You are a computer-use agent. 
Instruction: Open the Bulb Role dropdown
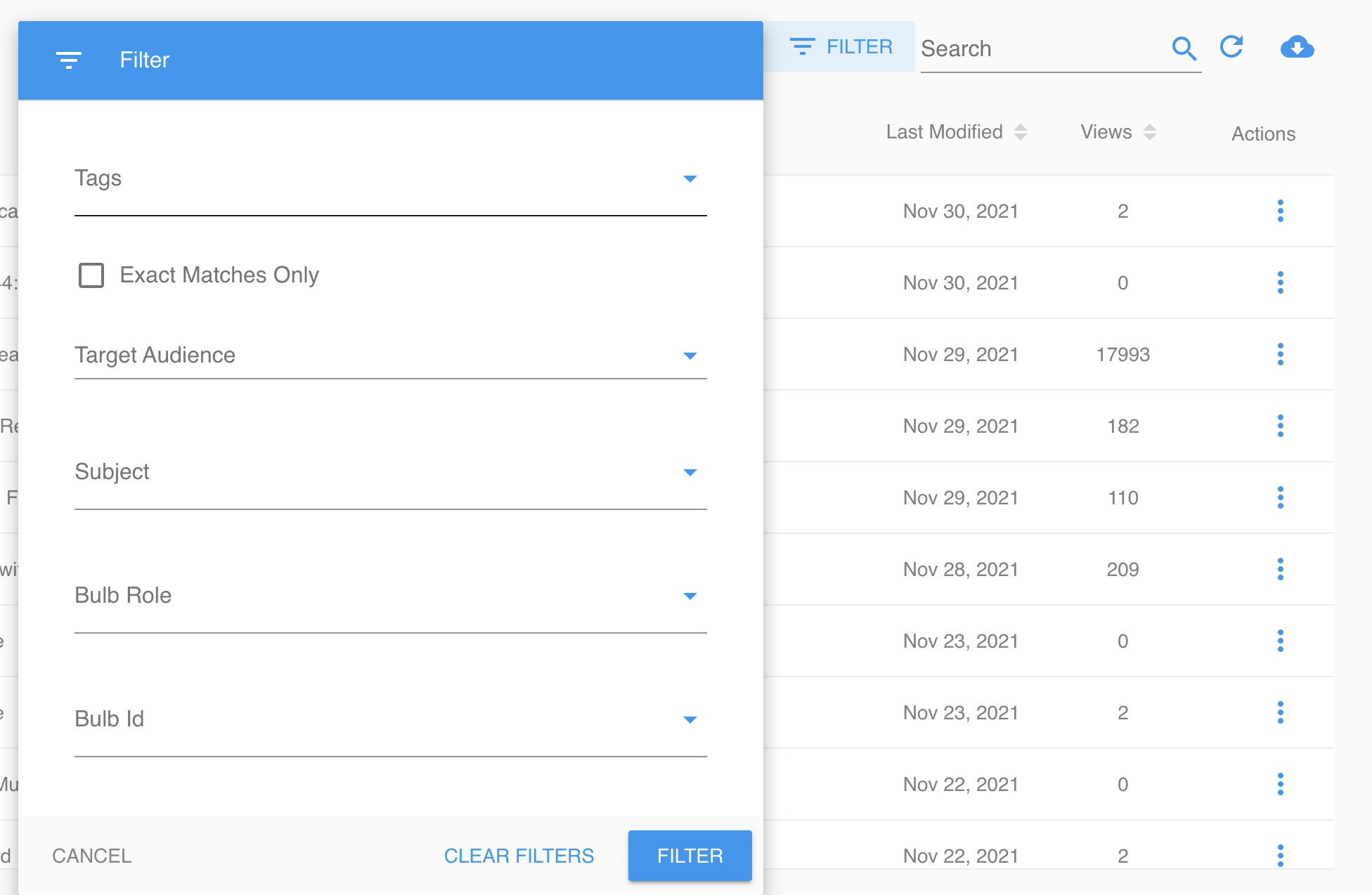391,596
